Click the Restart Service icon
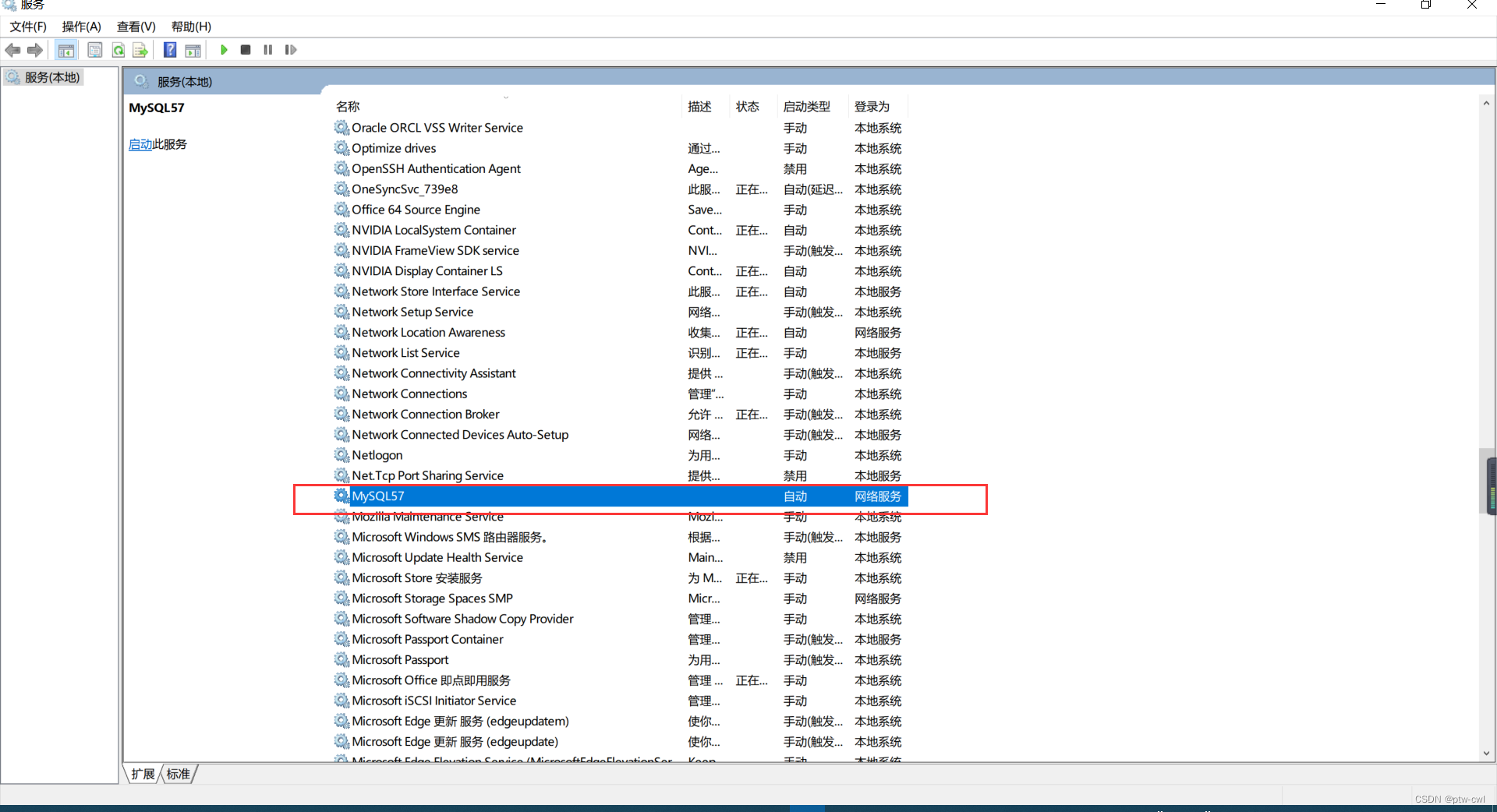 (290, 50)
